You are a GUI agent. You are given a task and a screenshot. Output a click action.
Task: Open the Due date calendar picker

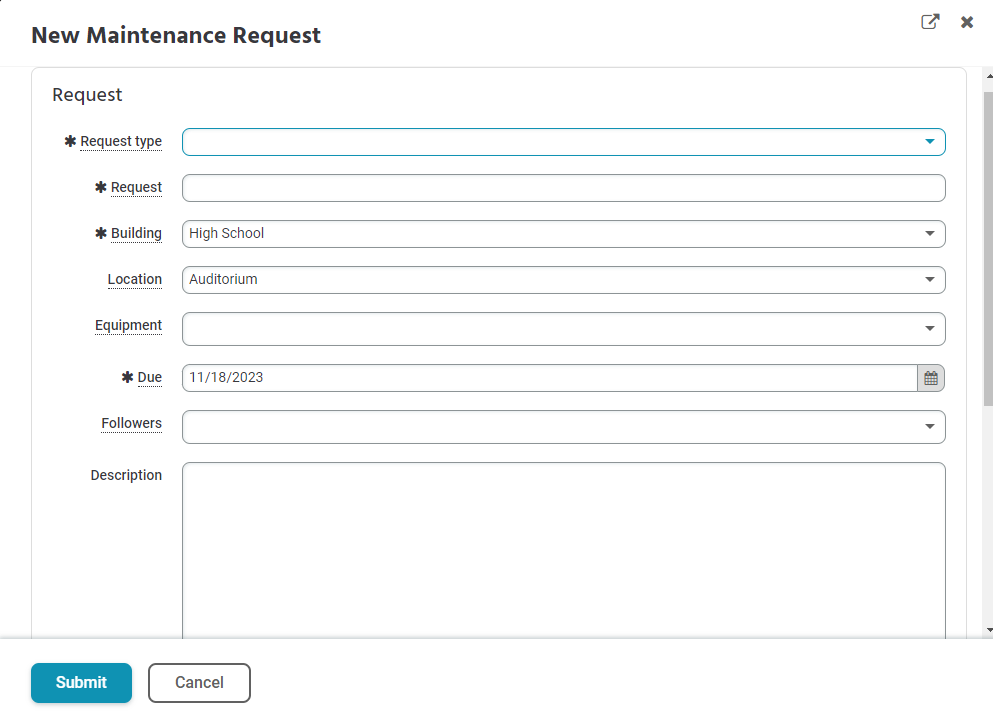tap(931, 378)
